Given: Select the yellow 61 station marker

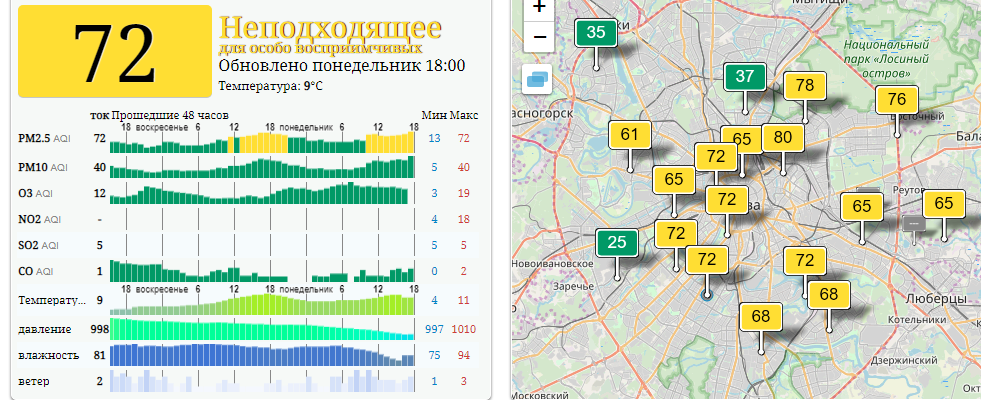Looking at the screenshot, I should (630, 134).
